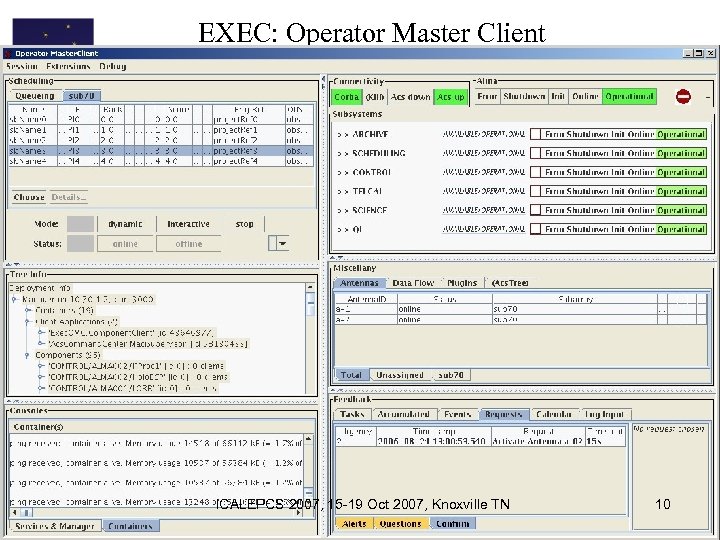Select the sbName3 row in scheduling table
The image size is (720, 540).
coord(161,151)
